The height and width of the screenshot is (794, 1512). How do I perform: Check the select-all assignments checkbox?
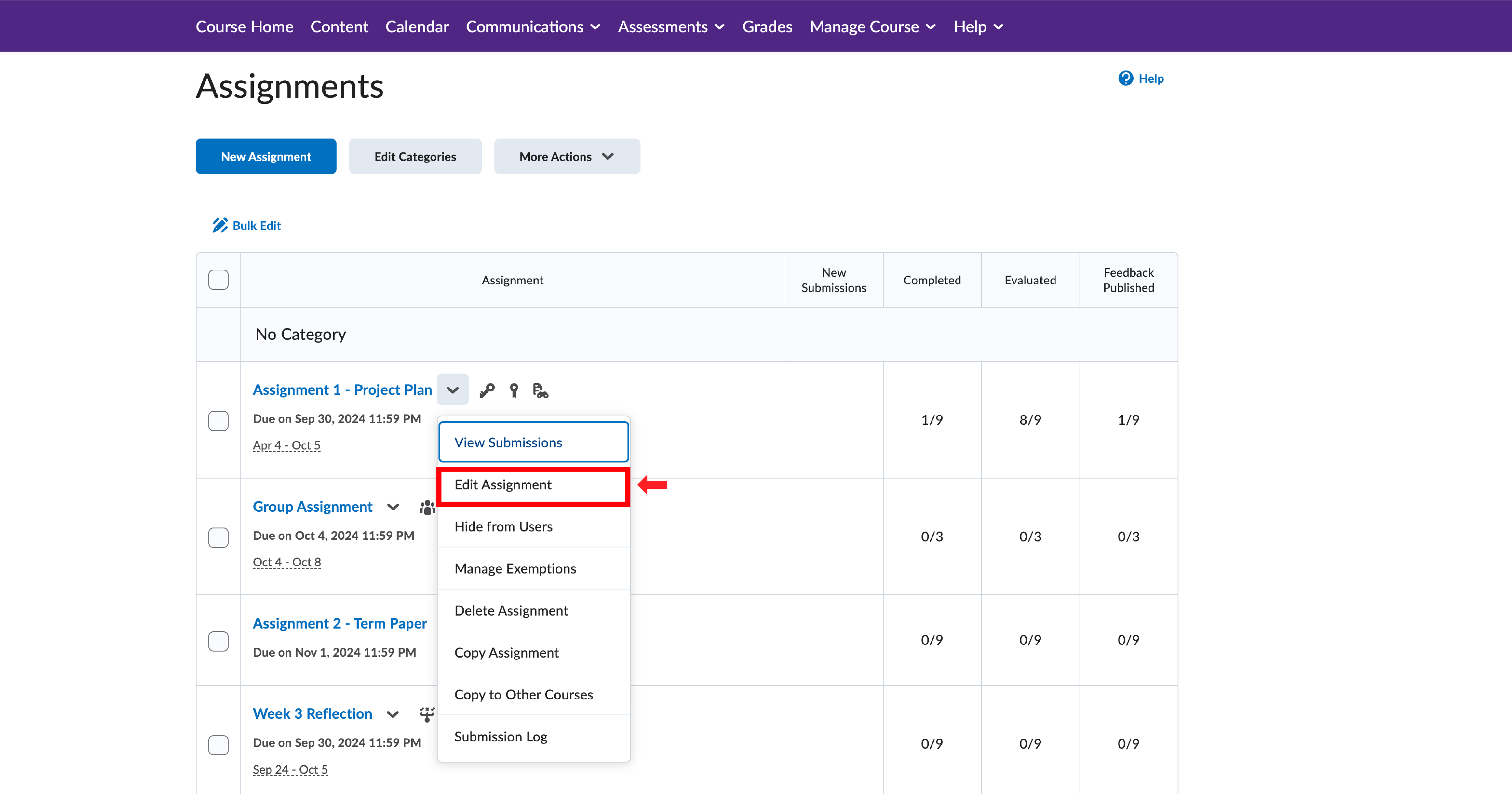218,280
